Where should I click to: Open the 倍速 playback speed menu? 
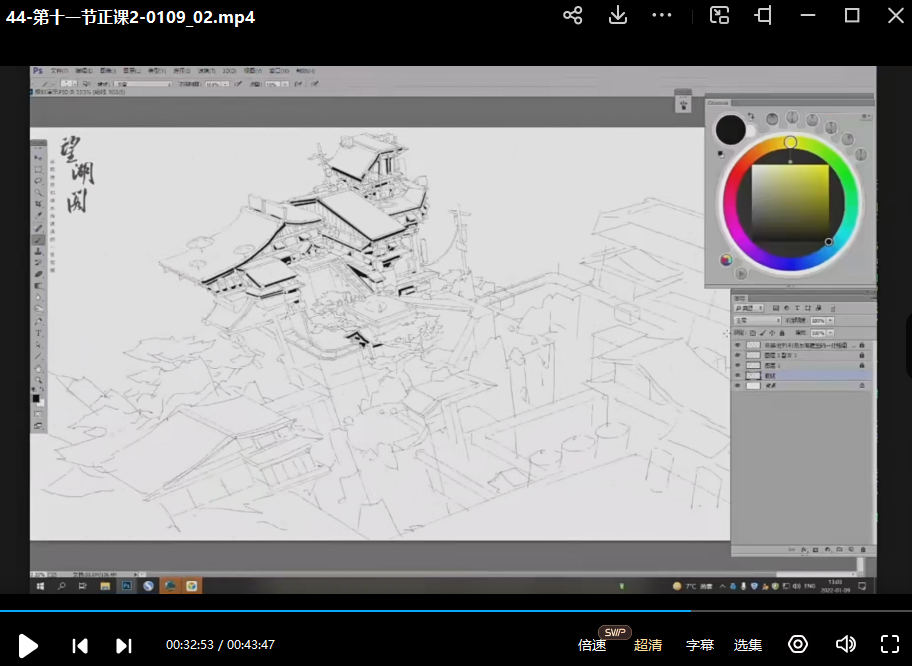pos(592,645)
